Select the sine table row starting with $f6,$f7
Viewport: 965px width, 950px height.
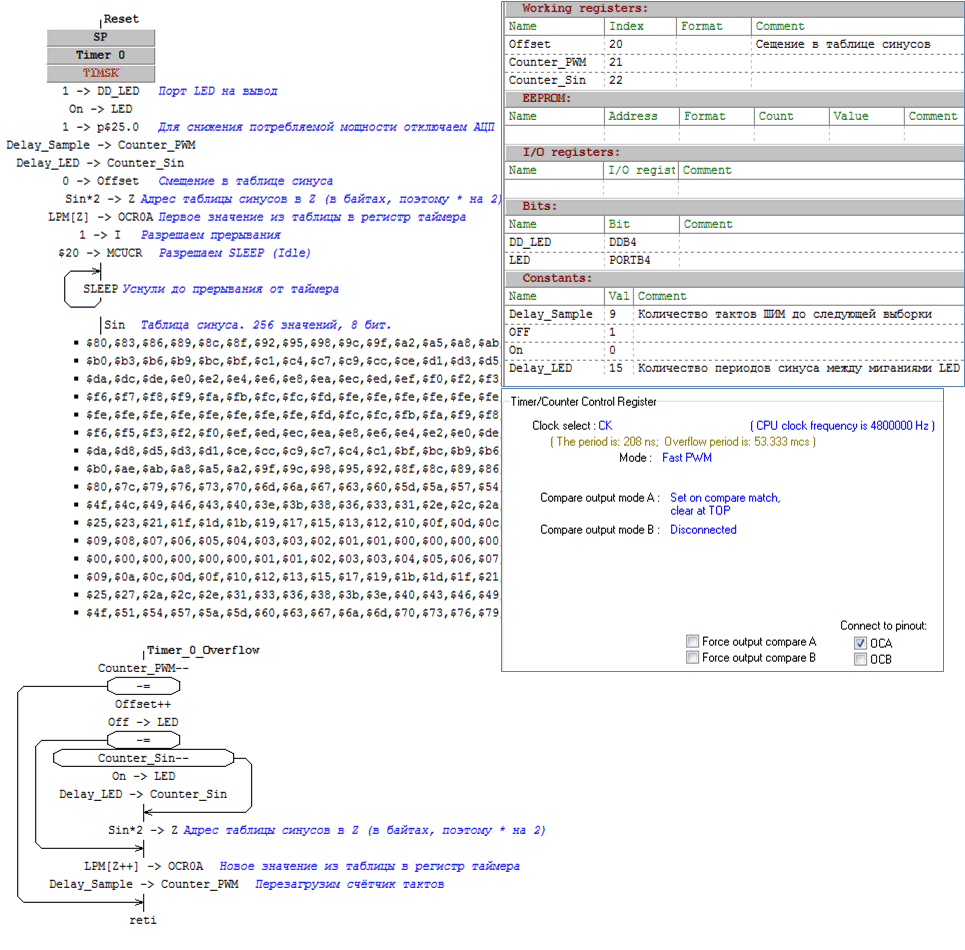tap(292, 397)
